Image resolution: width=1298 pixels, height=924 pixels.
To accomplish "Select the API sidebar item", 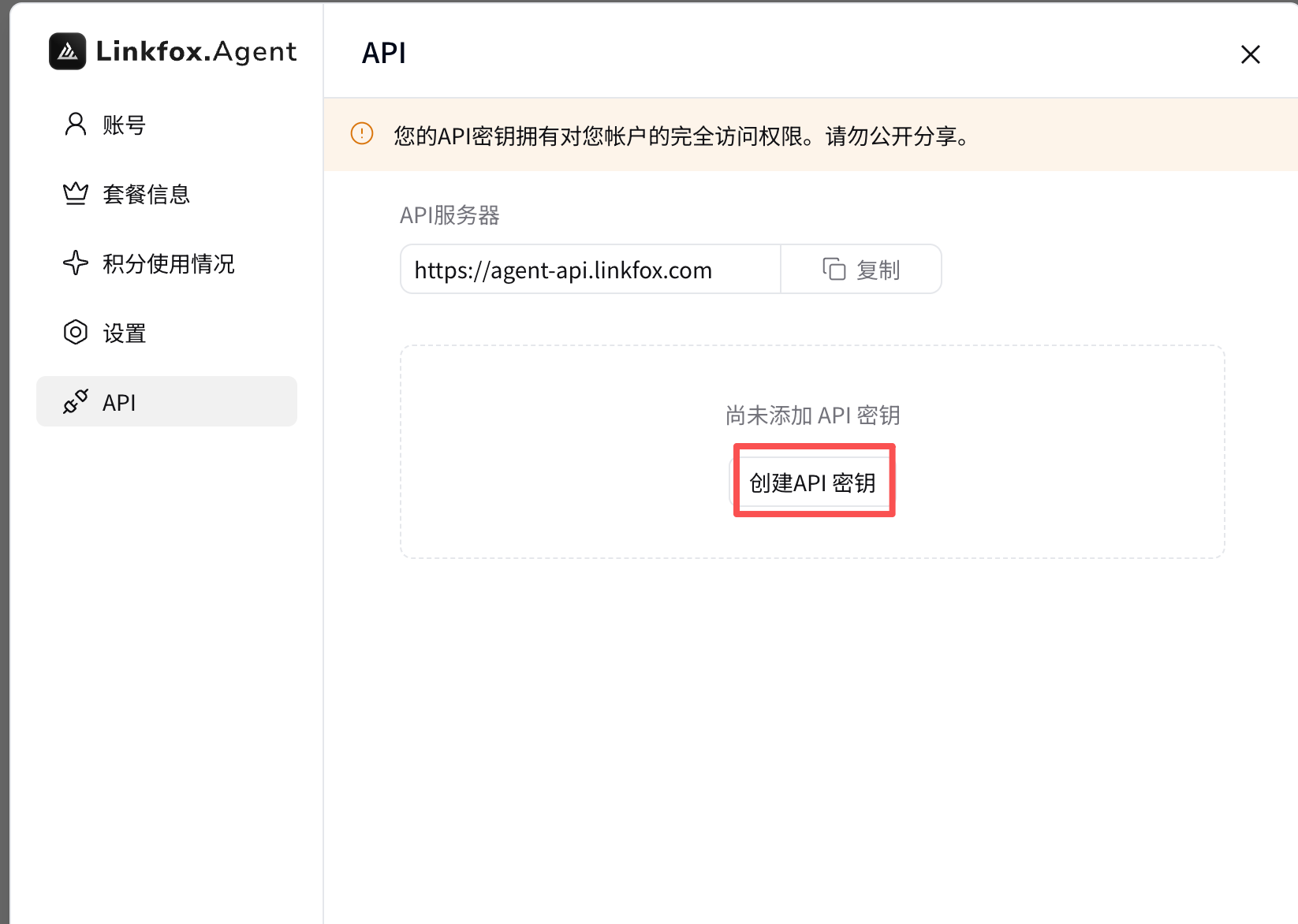I will (x=166, y=401).
